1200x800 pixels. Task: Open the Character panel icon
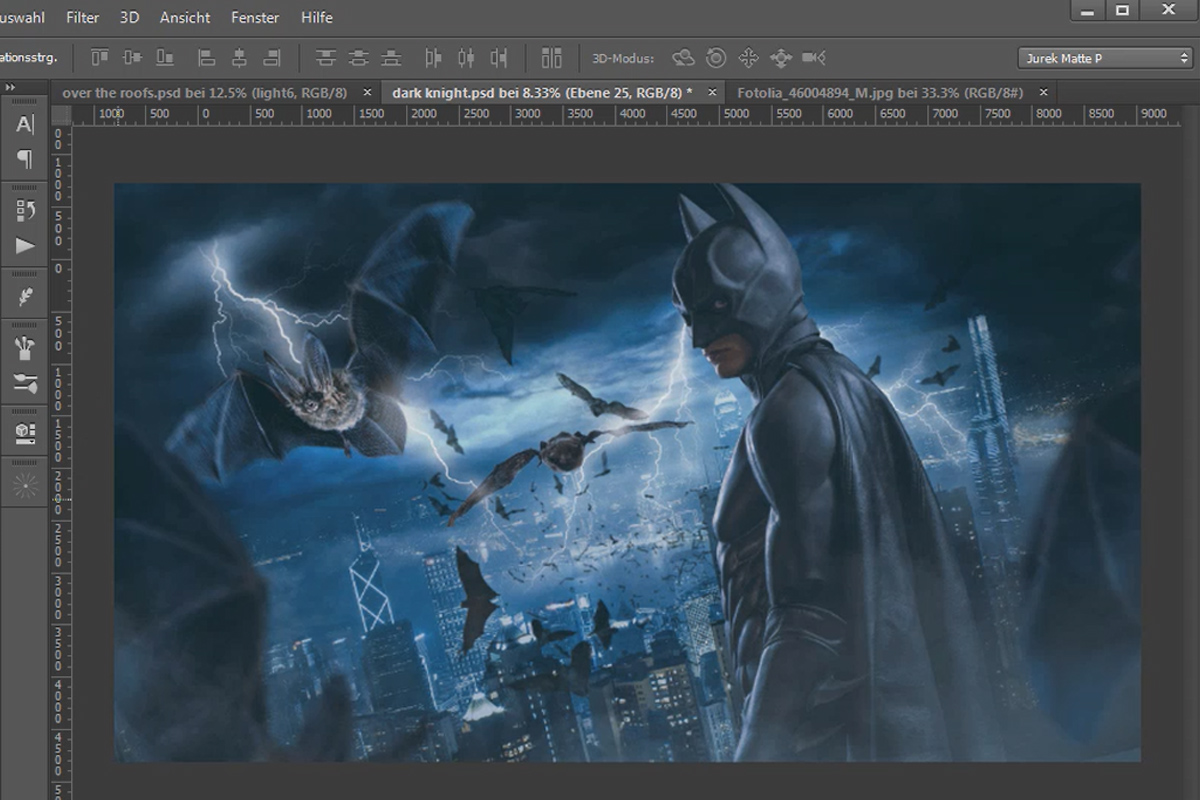[25, 124]
